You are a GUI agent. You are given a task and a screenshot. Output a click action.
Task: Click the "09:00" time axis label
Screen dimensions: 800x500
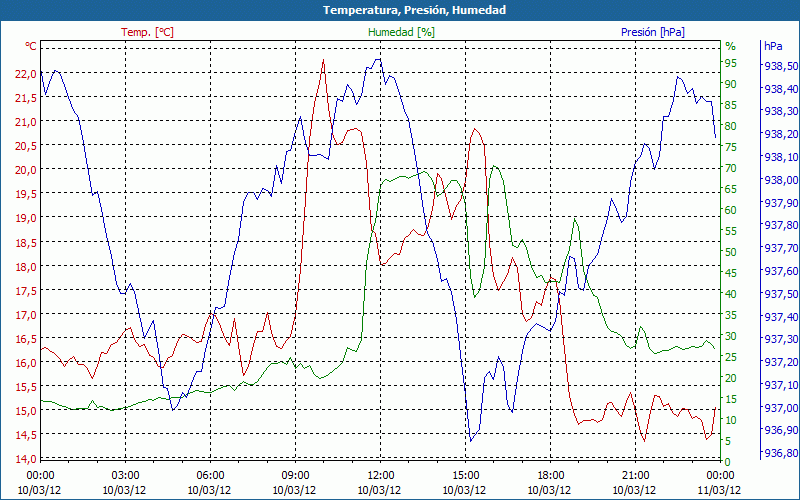click(x=295, y=477)
